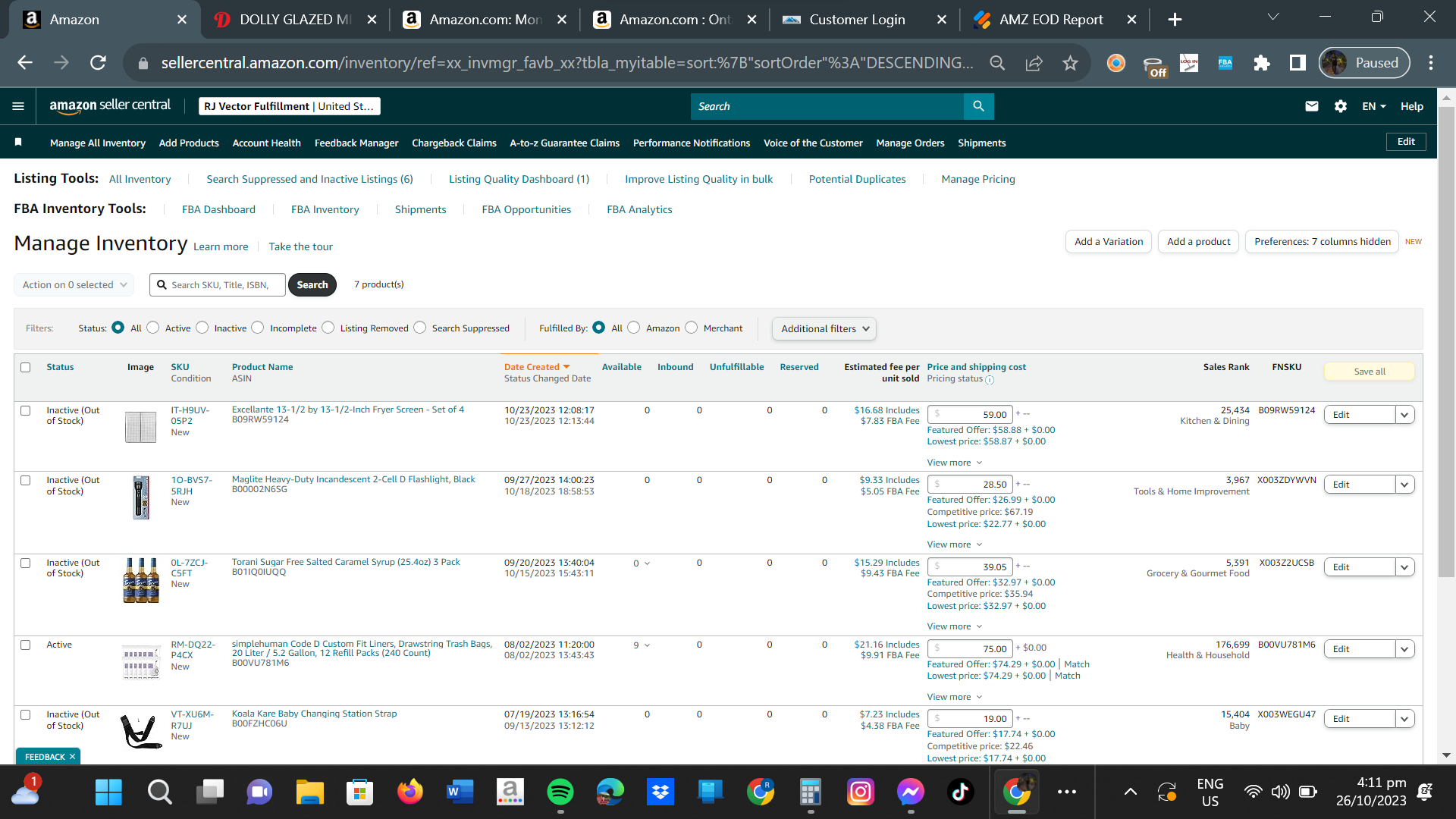This screenshot has width=1456, height=819.
Task: Expand View more for Torani Syrup pricing
Action: click(x=954, y=626)
